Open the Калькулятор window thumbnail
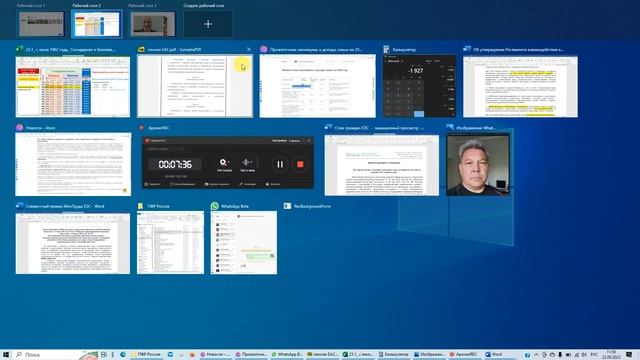Image resolution: width=640 pixels, height=360 pixels. click(419, 86)
